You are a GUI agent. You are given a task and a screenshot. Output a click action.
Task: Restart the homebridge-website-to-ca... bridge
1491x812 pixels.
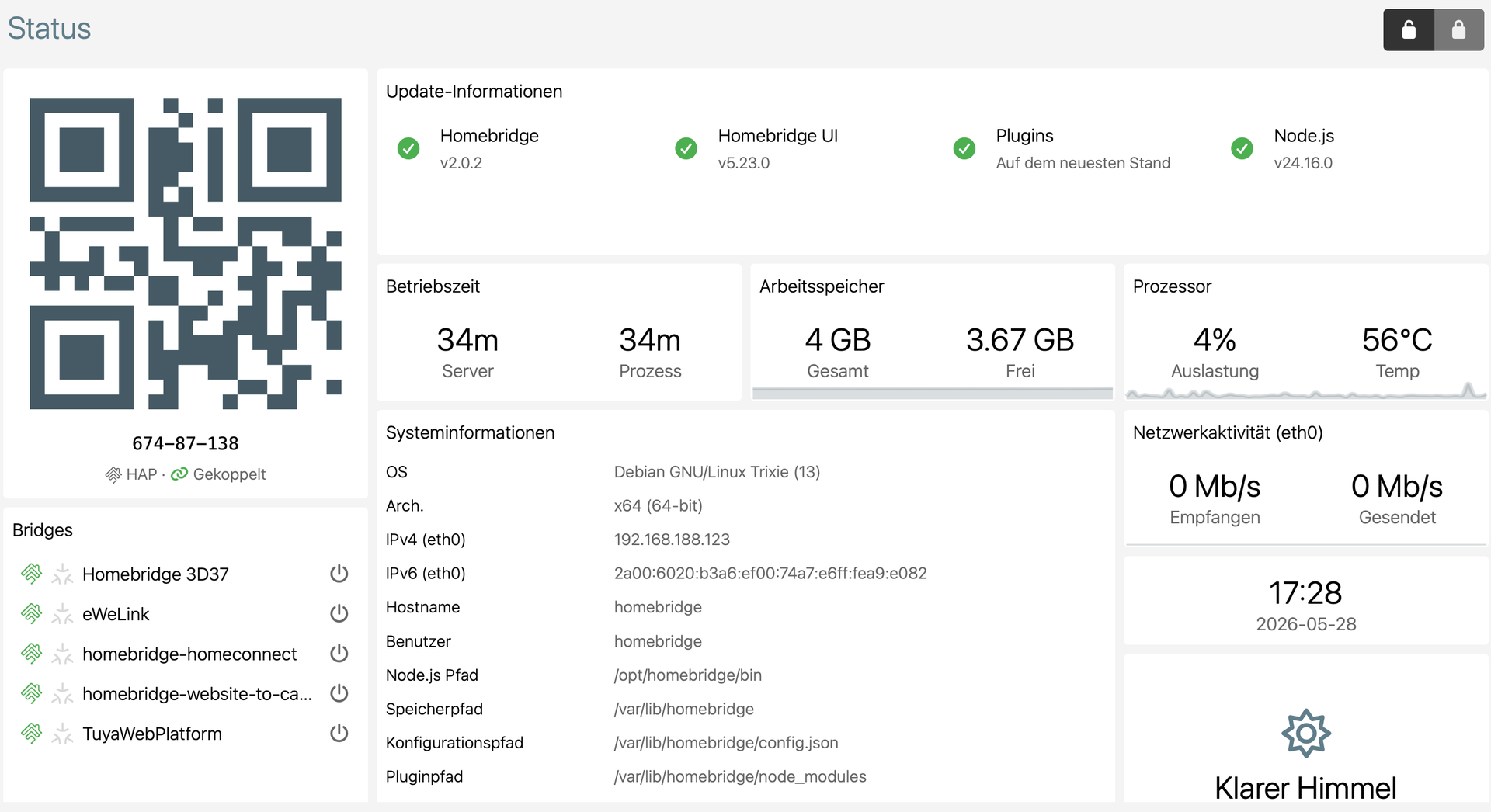(339, 693)
